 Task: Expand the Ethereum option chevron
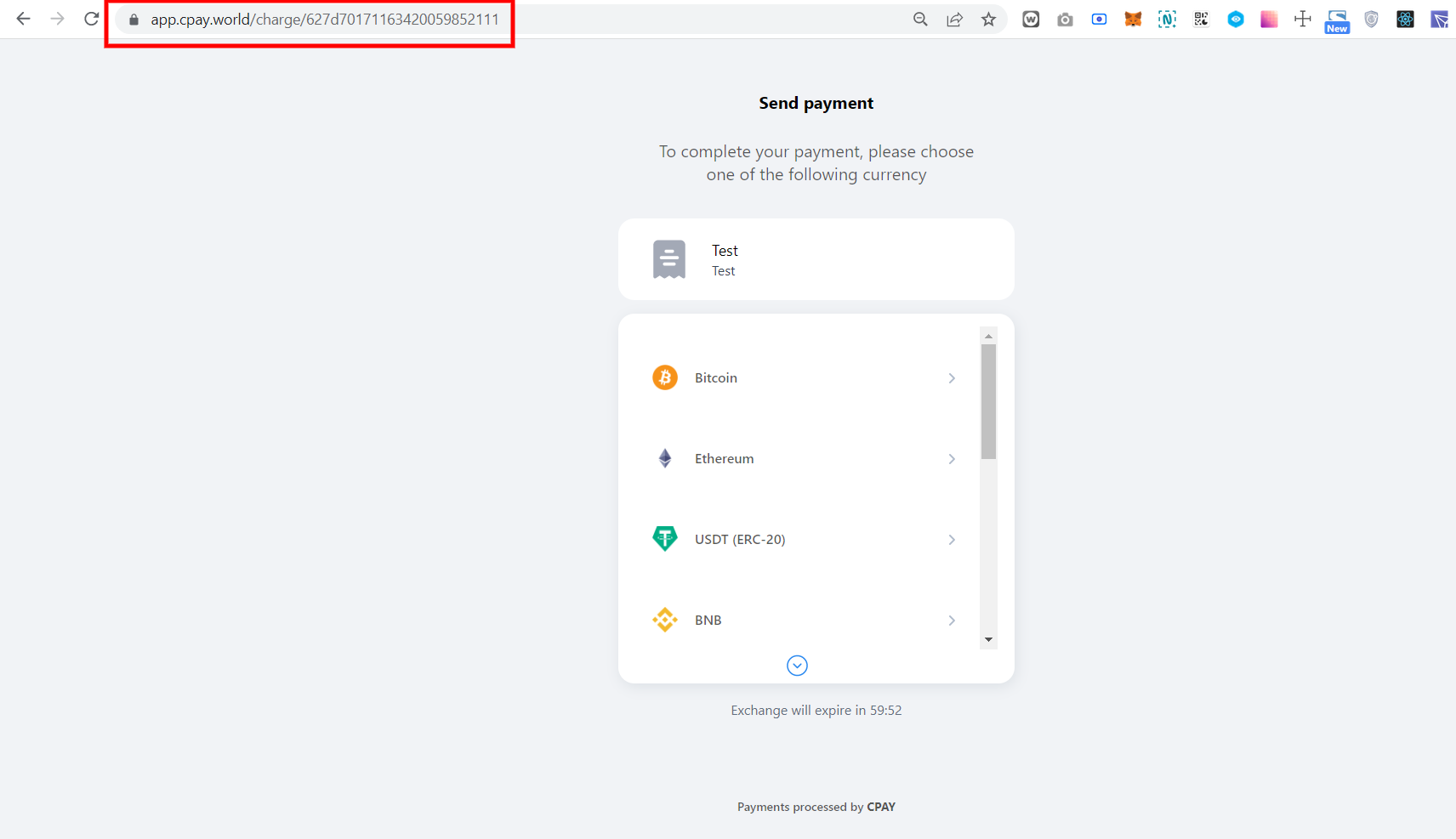[x=952, y=459]
